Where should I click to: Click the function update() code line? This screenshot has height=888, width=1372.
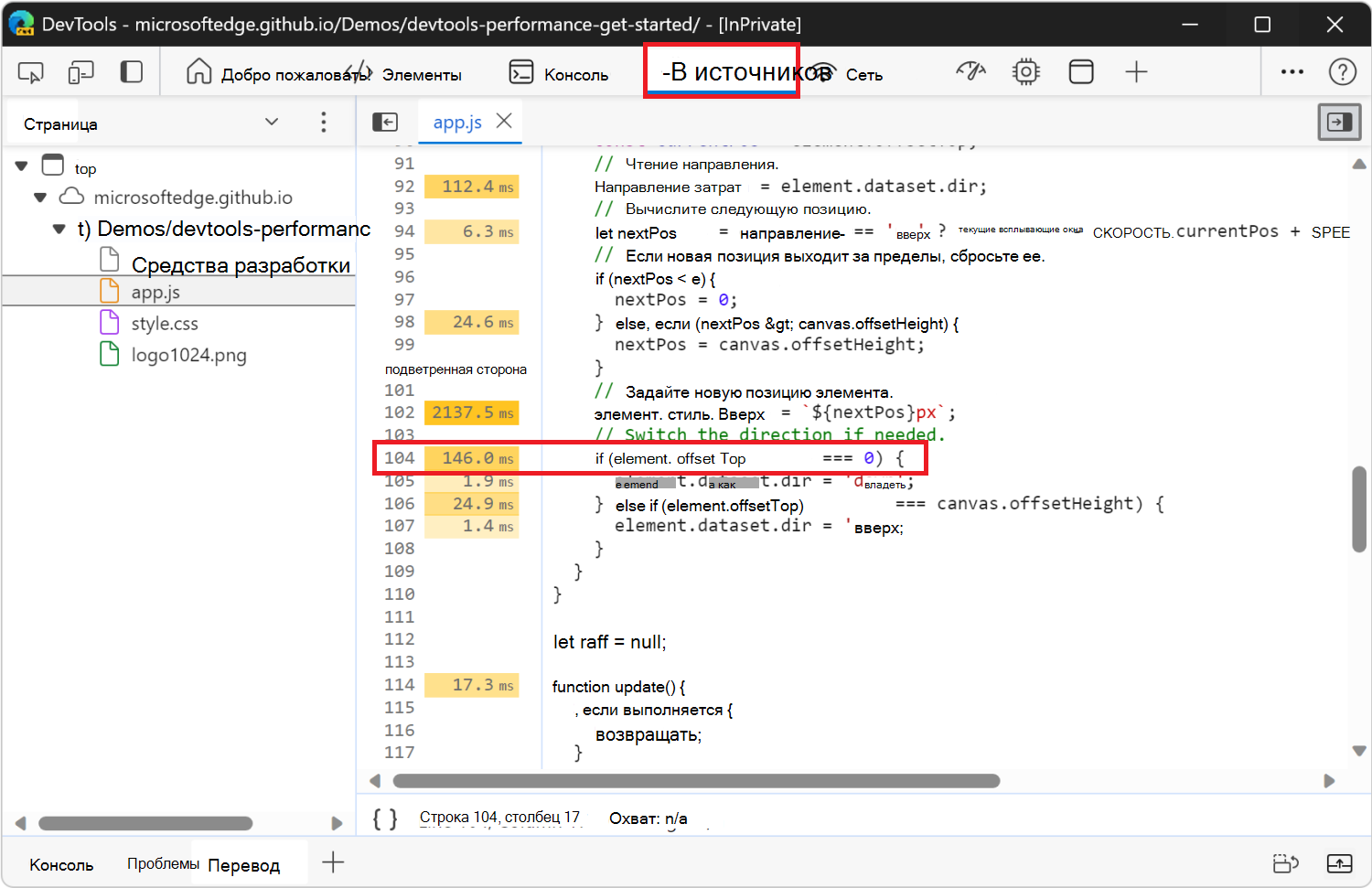(x=618, y=687)
